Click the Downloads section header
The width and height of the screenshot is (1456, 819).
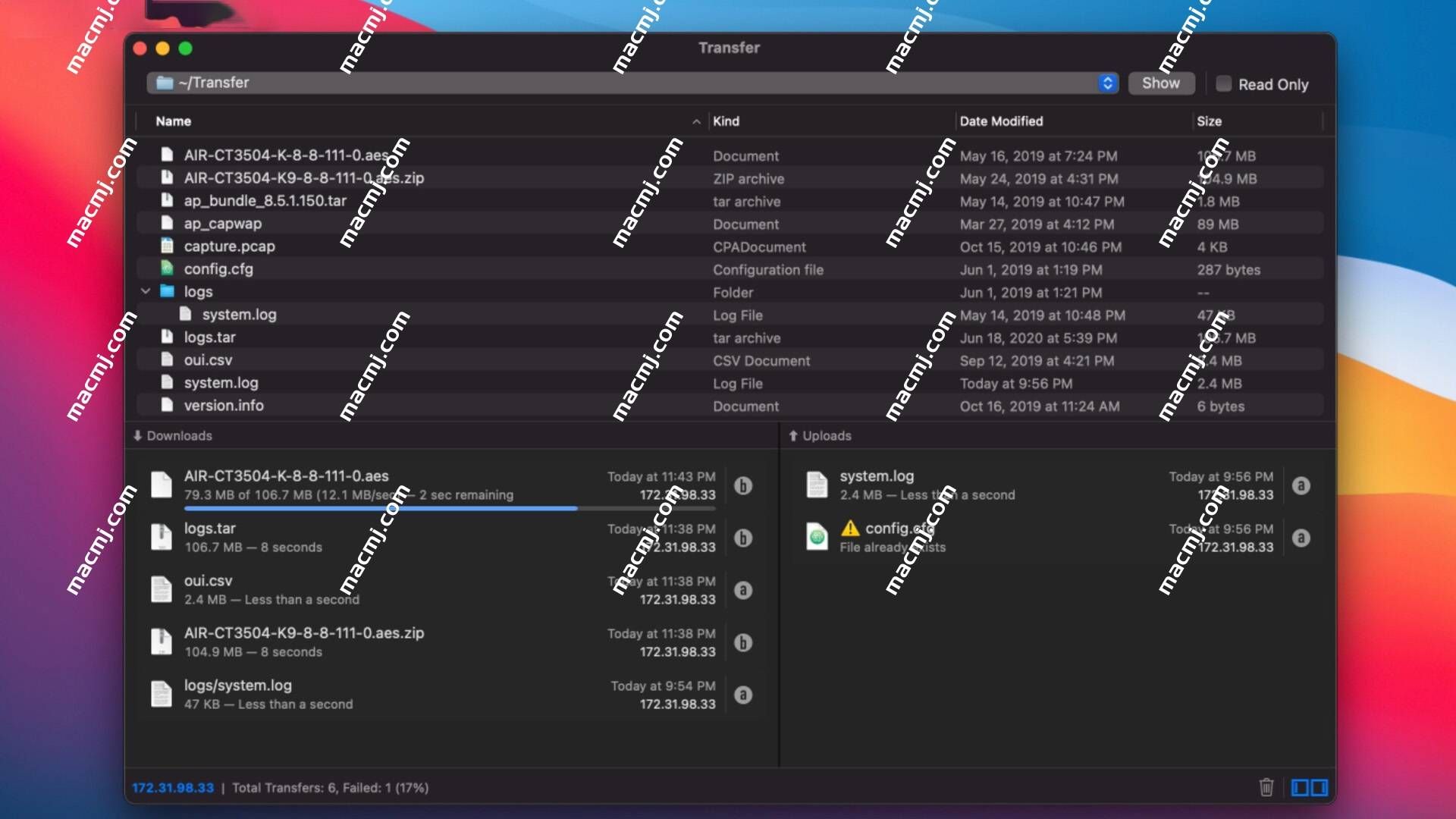click(x=173, y=436)
